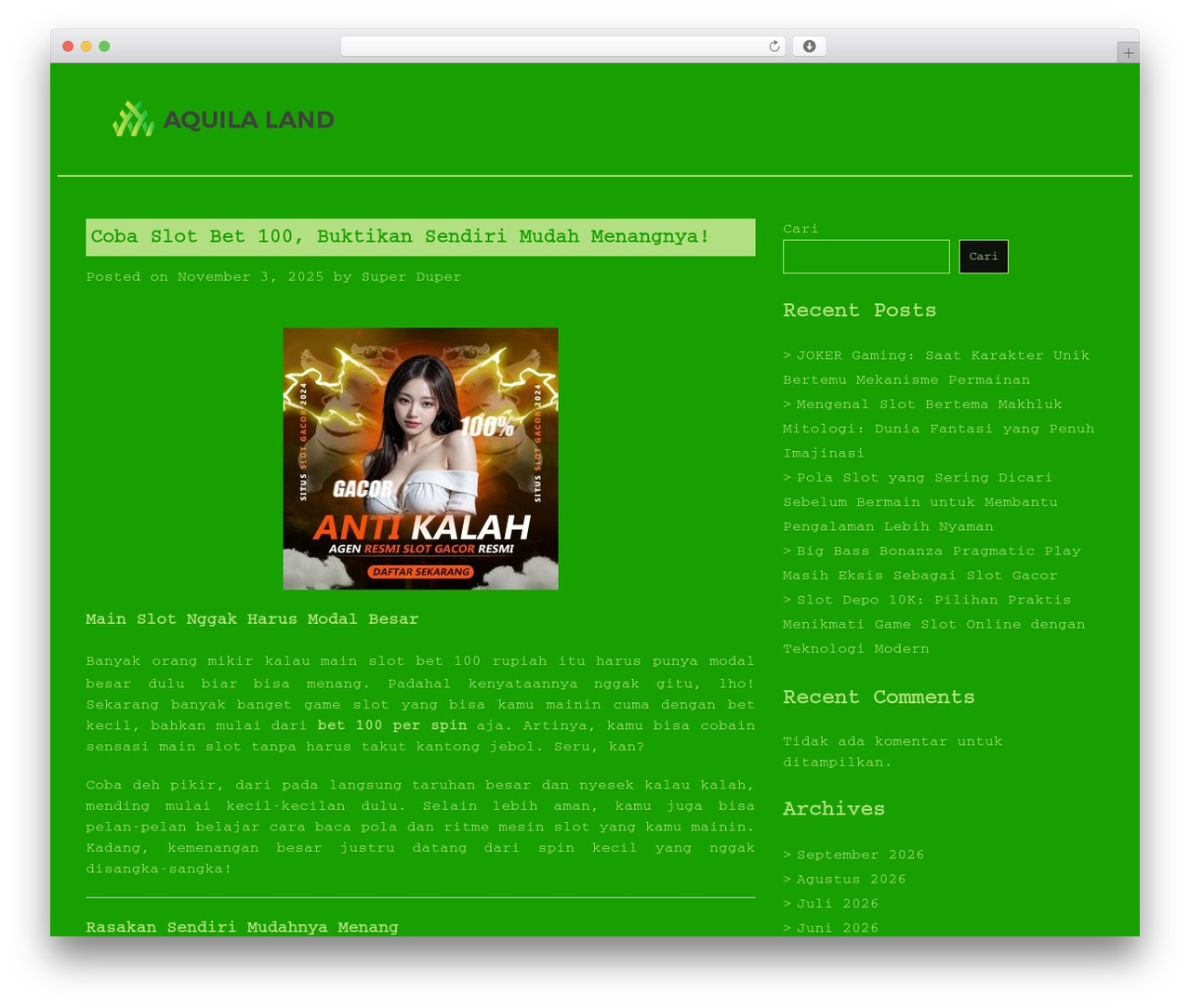Close the window with red button

(x=68, y=46)
